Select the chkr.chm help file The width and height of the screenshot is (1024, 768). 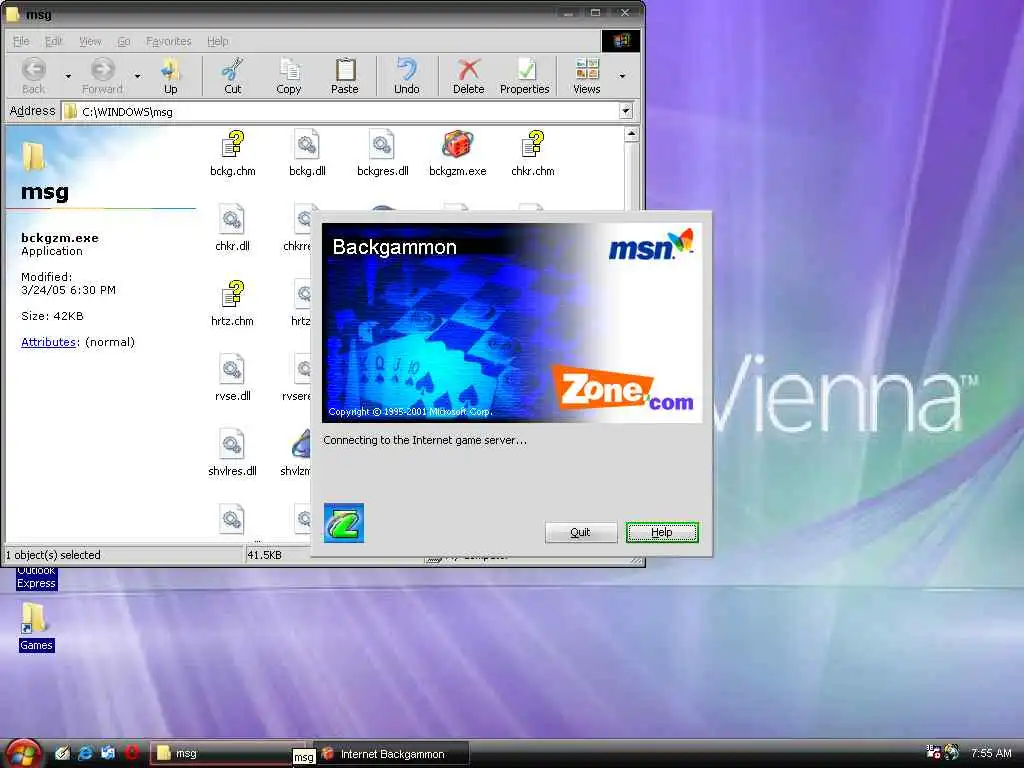coord(533,154)
